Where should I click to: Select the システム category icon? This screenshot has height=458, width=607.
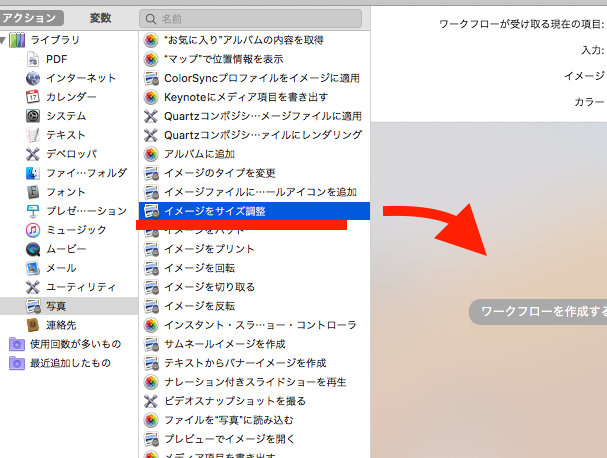(33, 116)
